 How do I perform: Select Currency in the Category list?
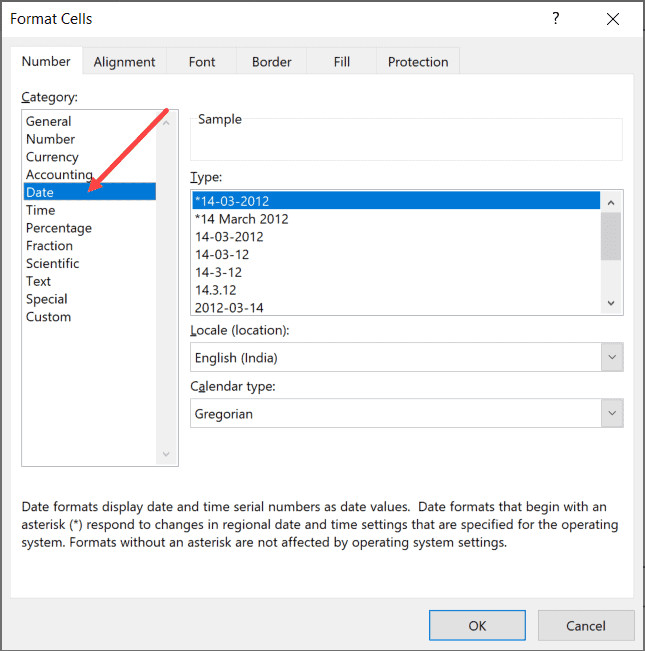click(52, 157)
